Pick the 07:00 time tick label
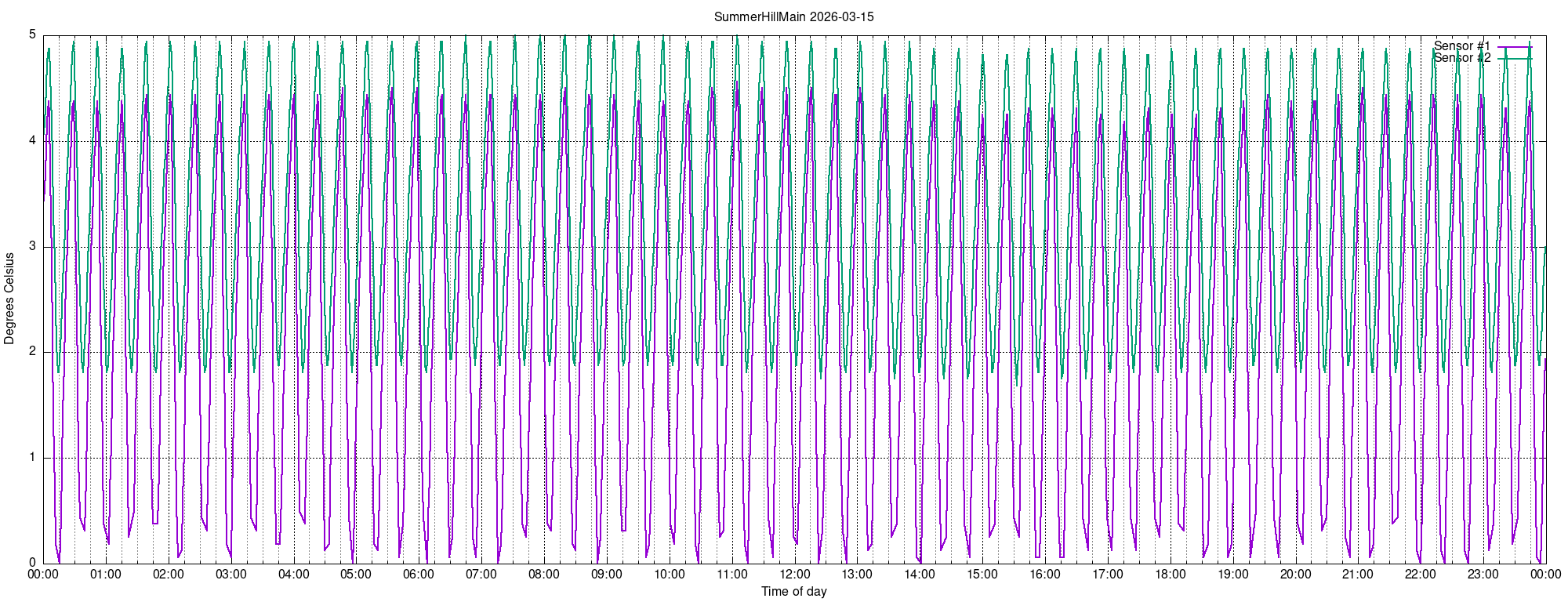 tap(481, 575)
